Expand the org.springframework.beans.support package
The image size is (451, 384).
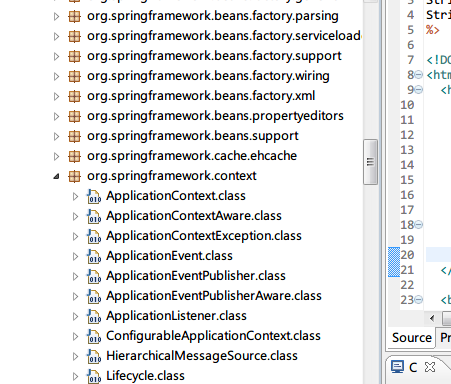pyautogui.click(x=56, y=136)
